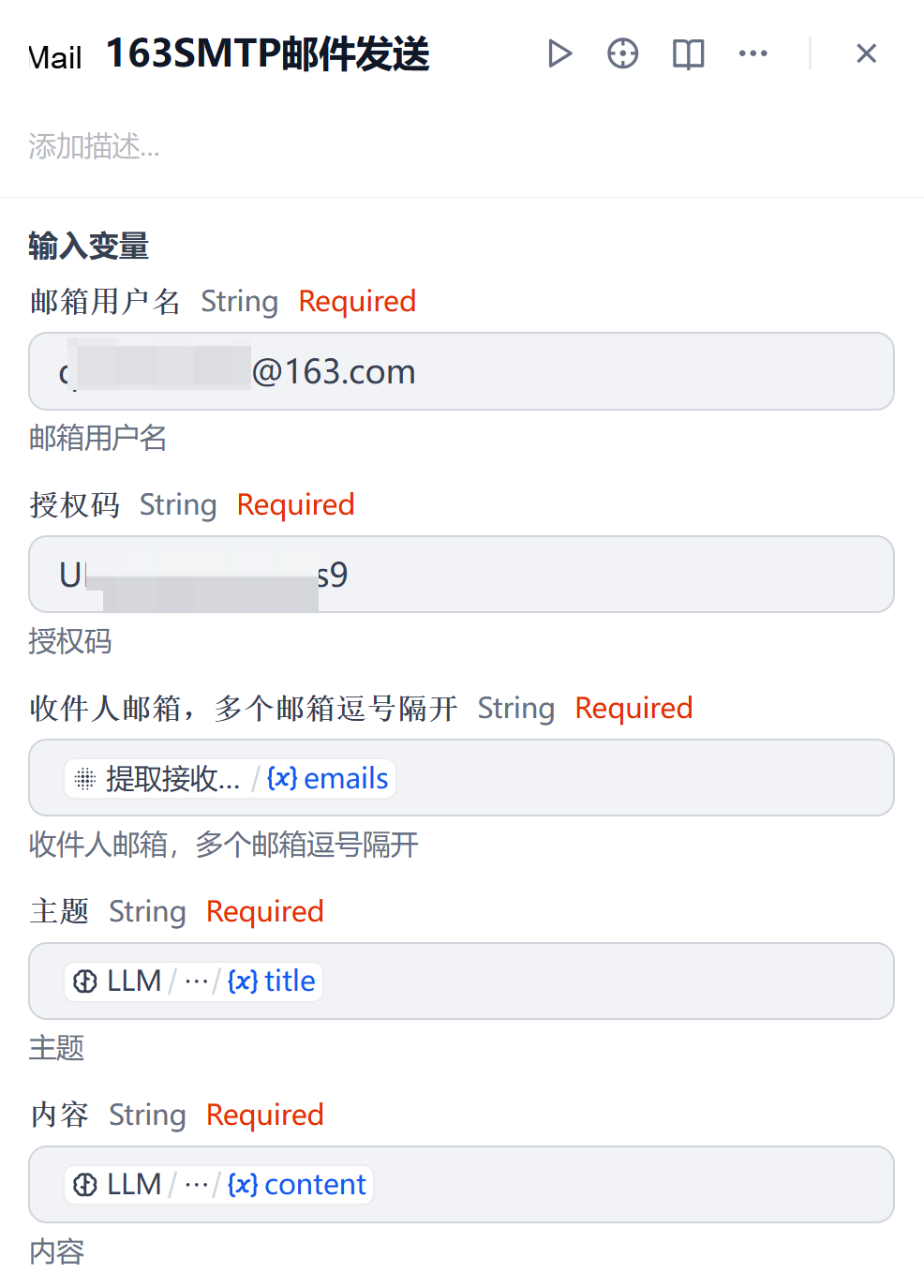Click the content variable tag
The width and height of the screenshot is (924, 1288).
[297, 1185]
